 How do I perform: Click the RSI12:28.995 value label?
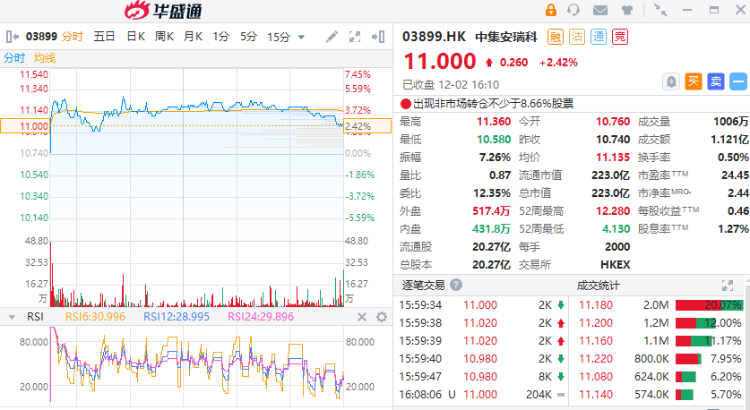coord(176,317)
